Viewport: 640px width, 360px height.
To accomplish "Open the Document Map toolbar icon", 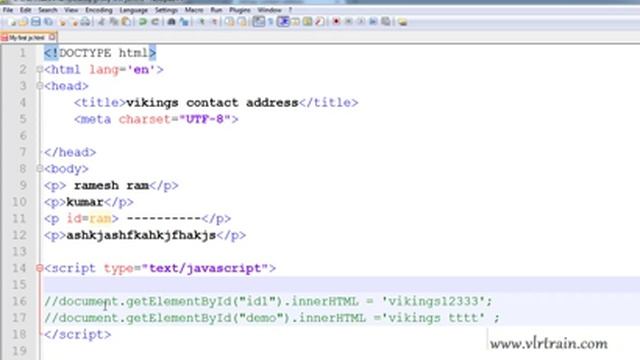I will point(307,22).
